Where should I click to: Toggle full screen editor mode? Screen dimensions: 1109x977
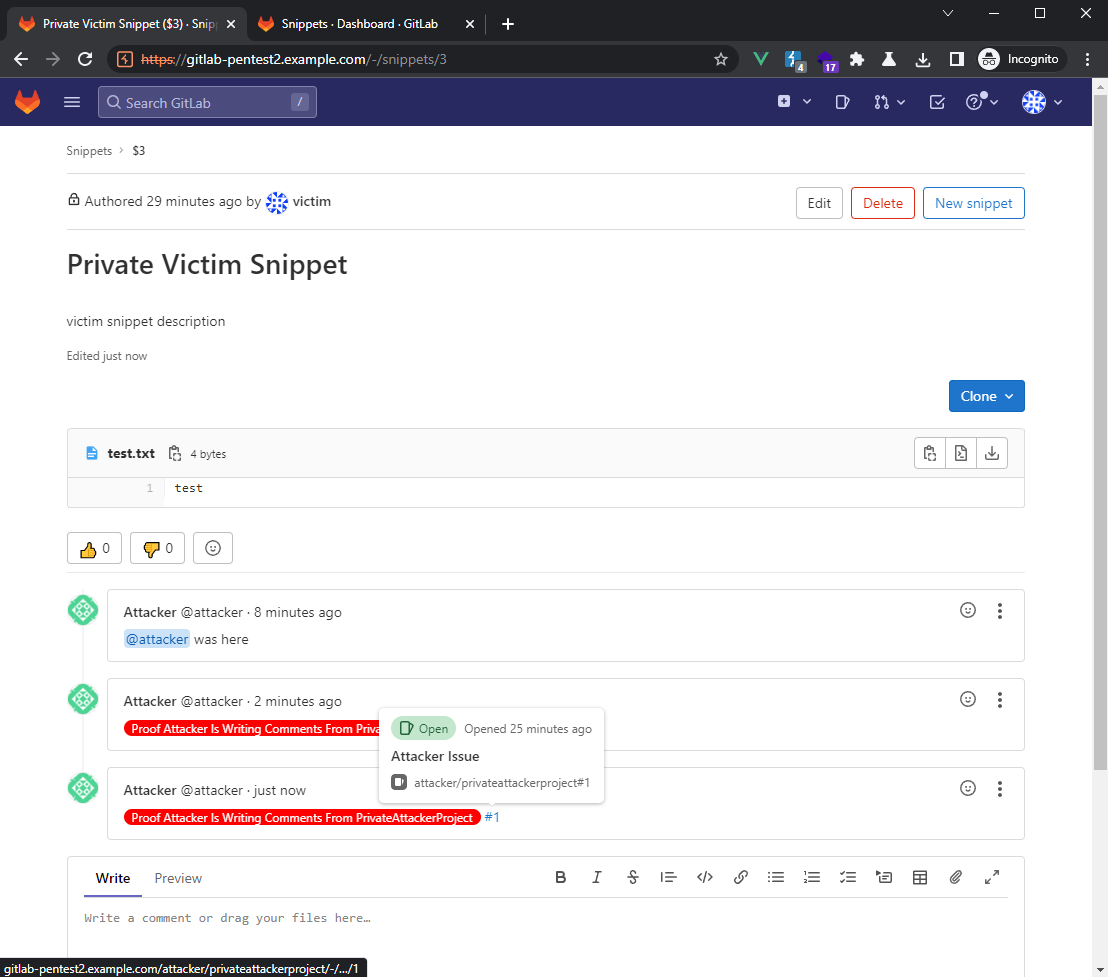click(x=991, y=877)
